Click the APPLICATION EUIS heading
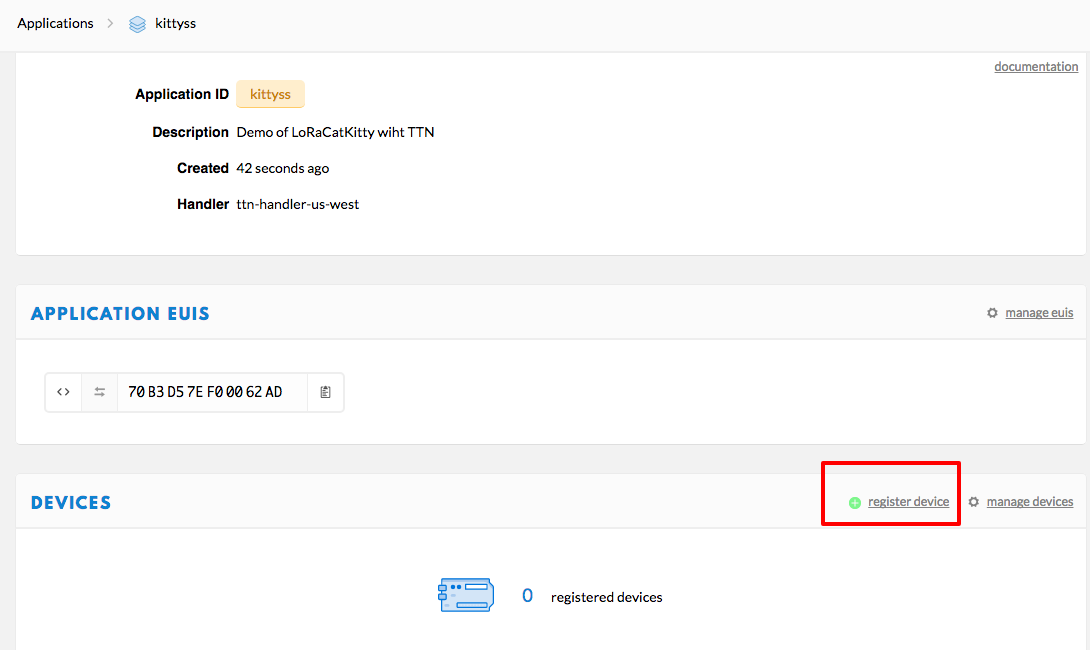Viewport: 1090px width, 650px height. [x=120, y=314]
